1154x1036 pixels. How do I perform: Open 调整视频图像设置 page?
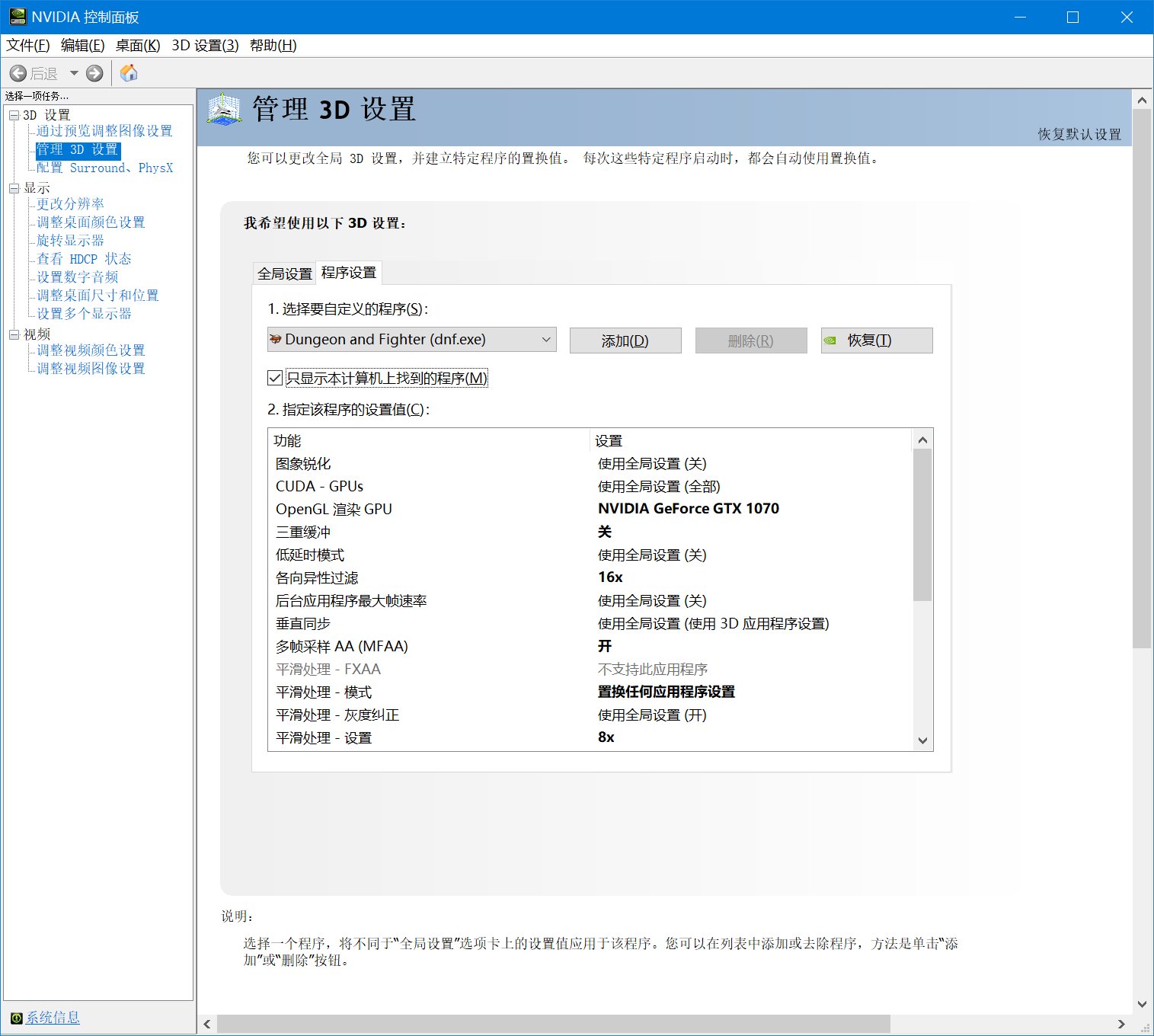pyautogui.click(x=91, y=369)
